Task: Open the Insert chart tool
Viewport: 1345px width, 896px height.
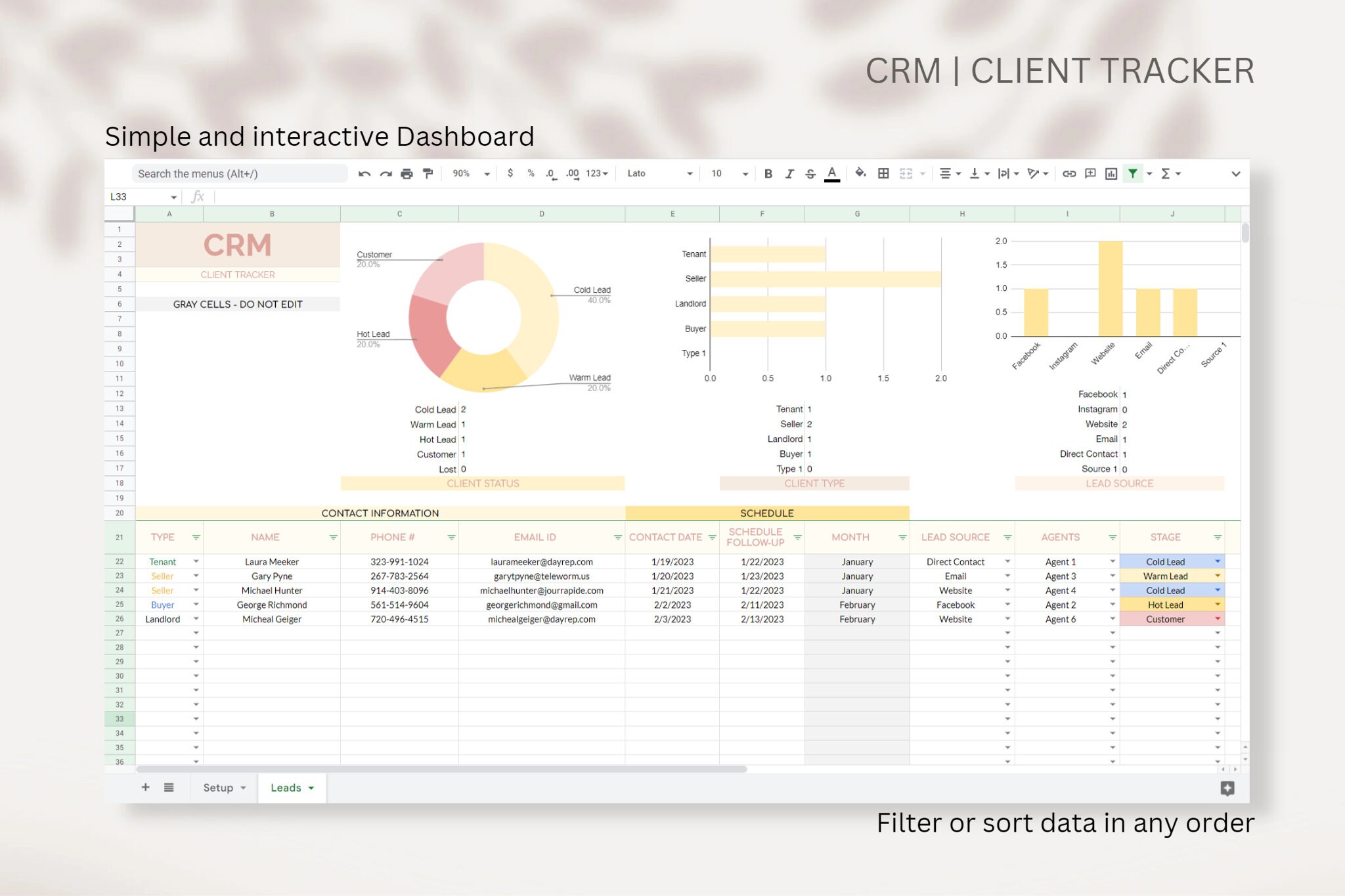Action: click(1111, 173)
